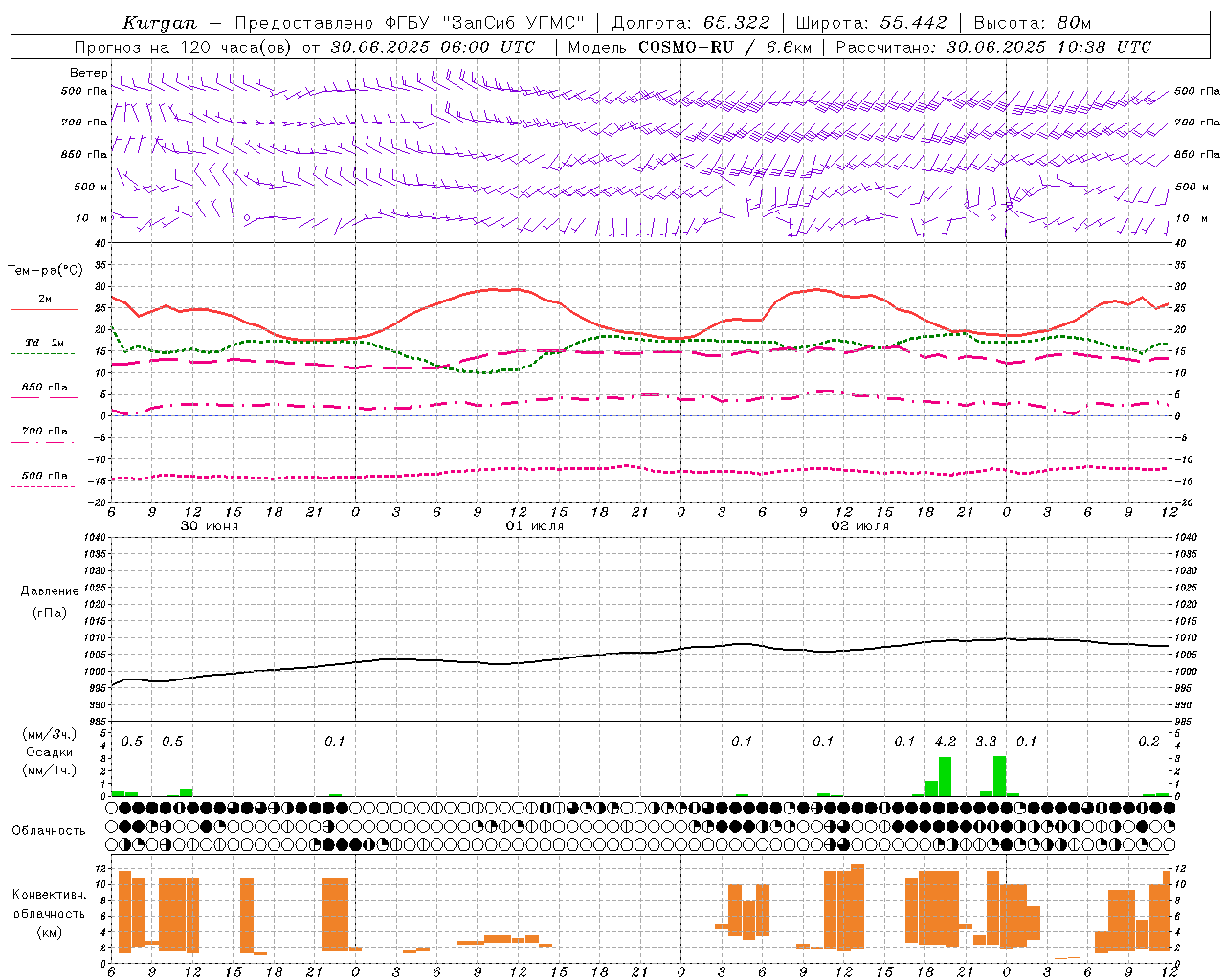The height and width of the screenshot is (980, 1225).
Task: Click the Ветер wind panel label
Action: (89, 73)
